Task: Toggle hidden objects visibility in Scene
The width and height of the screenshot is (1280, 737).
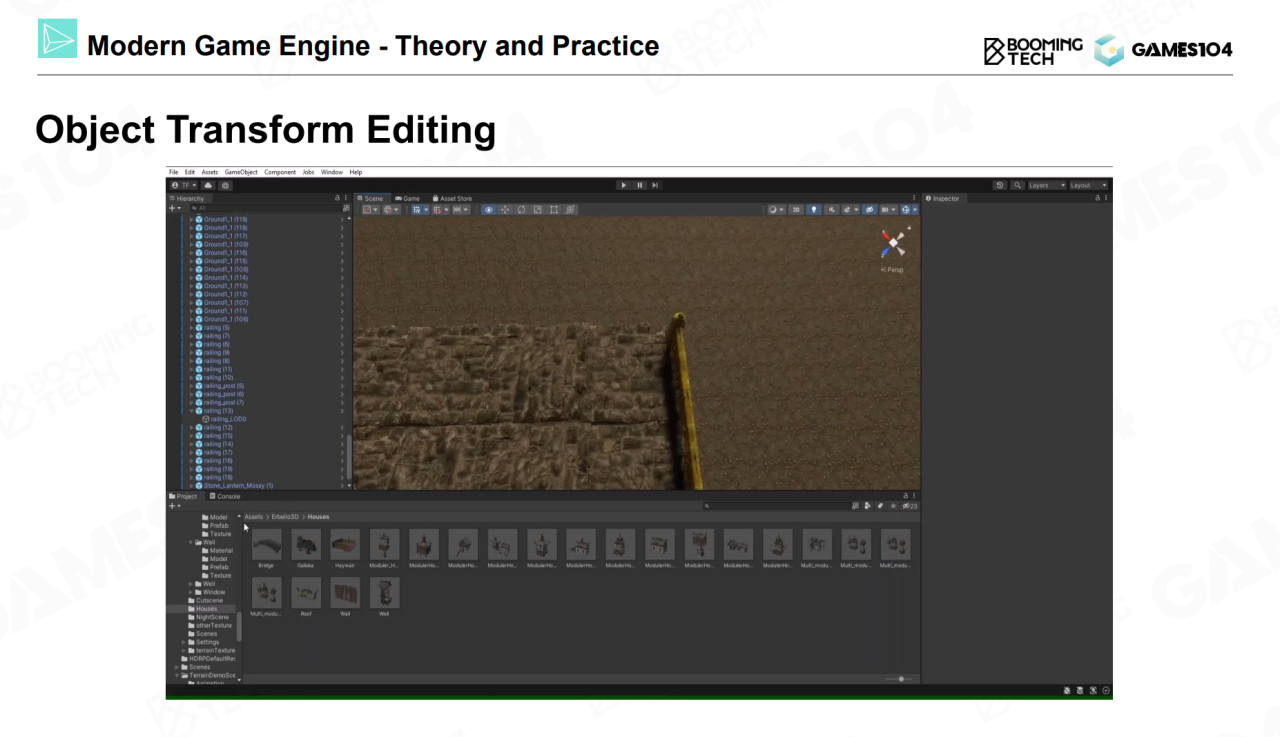Action: pyautogui.click(x=870, y=210)
